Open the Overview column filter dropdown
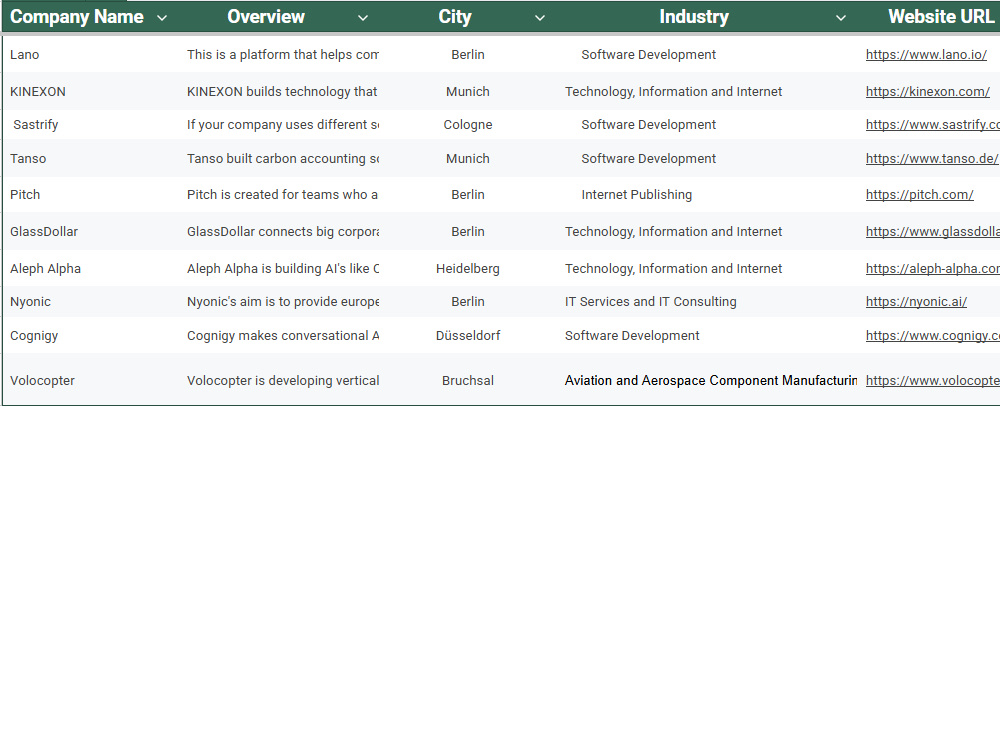This screenshot has width=1000, height=750. [363, 18]
